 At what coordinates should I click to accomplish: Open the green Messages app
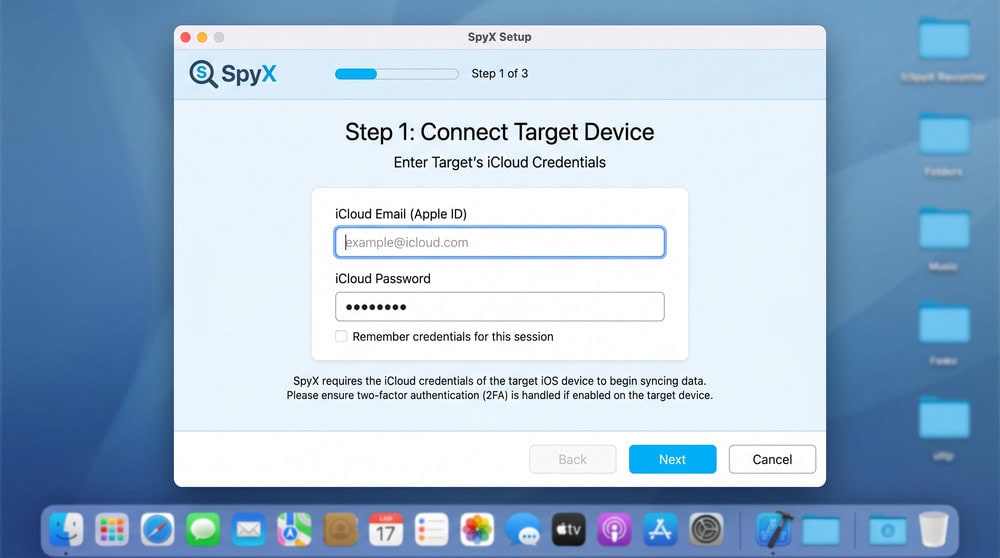pos(203,529)
